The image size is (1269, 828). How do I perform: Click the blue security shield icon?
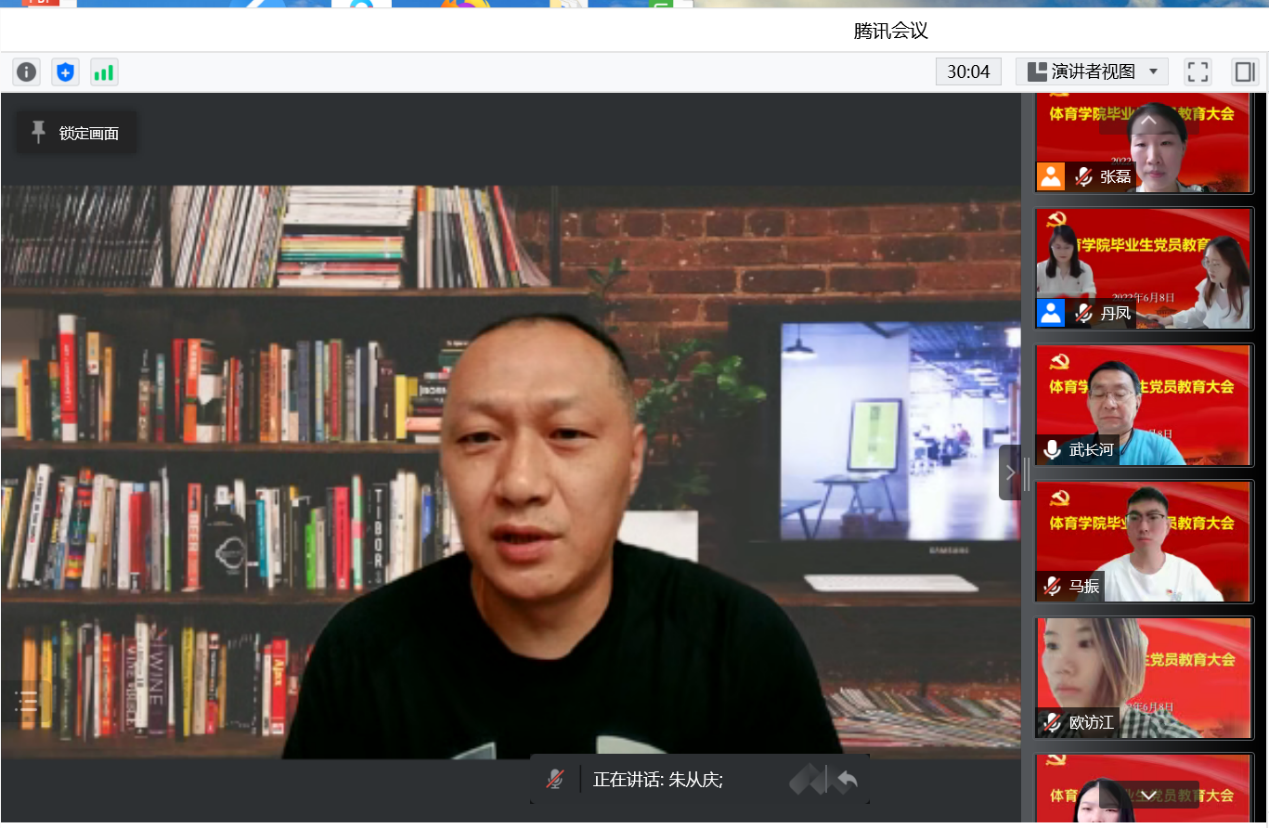pos(65,72)
